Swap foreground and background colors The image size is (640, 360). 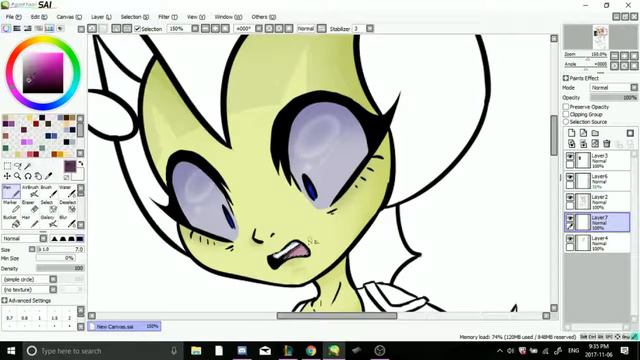(81, 164)
